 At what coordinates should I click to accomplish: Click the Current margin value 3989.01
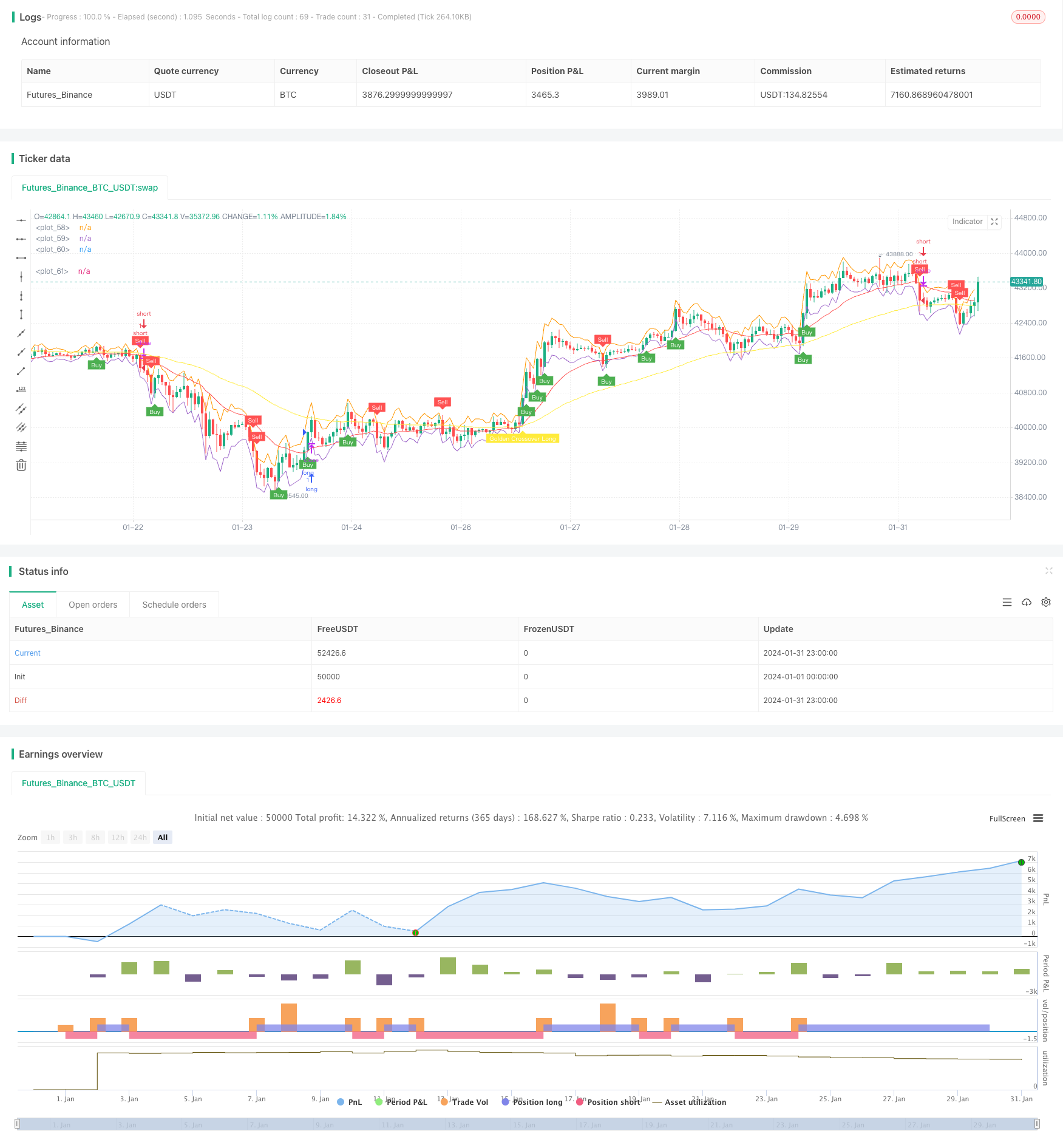pyautogui.click(x=652, y=95)
